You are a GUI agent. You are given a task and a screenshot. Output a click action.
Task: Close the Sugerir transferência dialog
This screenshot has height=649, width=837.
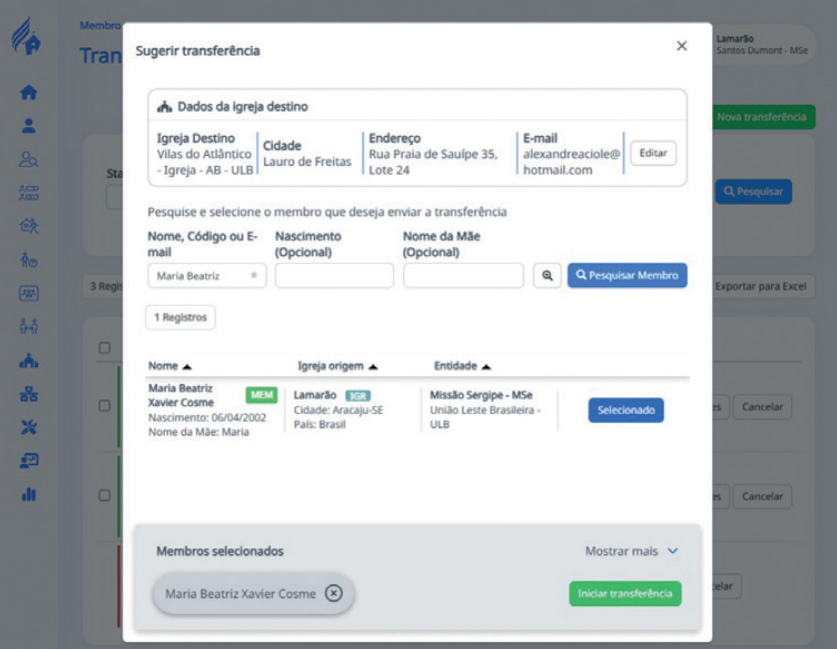(682, 46)
